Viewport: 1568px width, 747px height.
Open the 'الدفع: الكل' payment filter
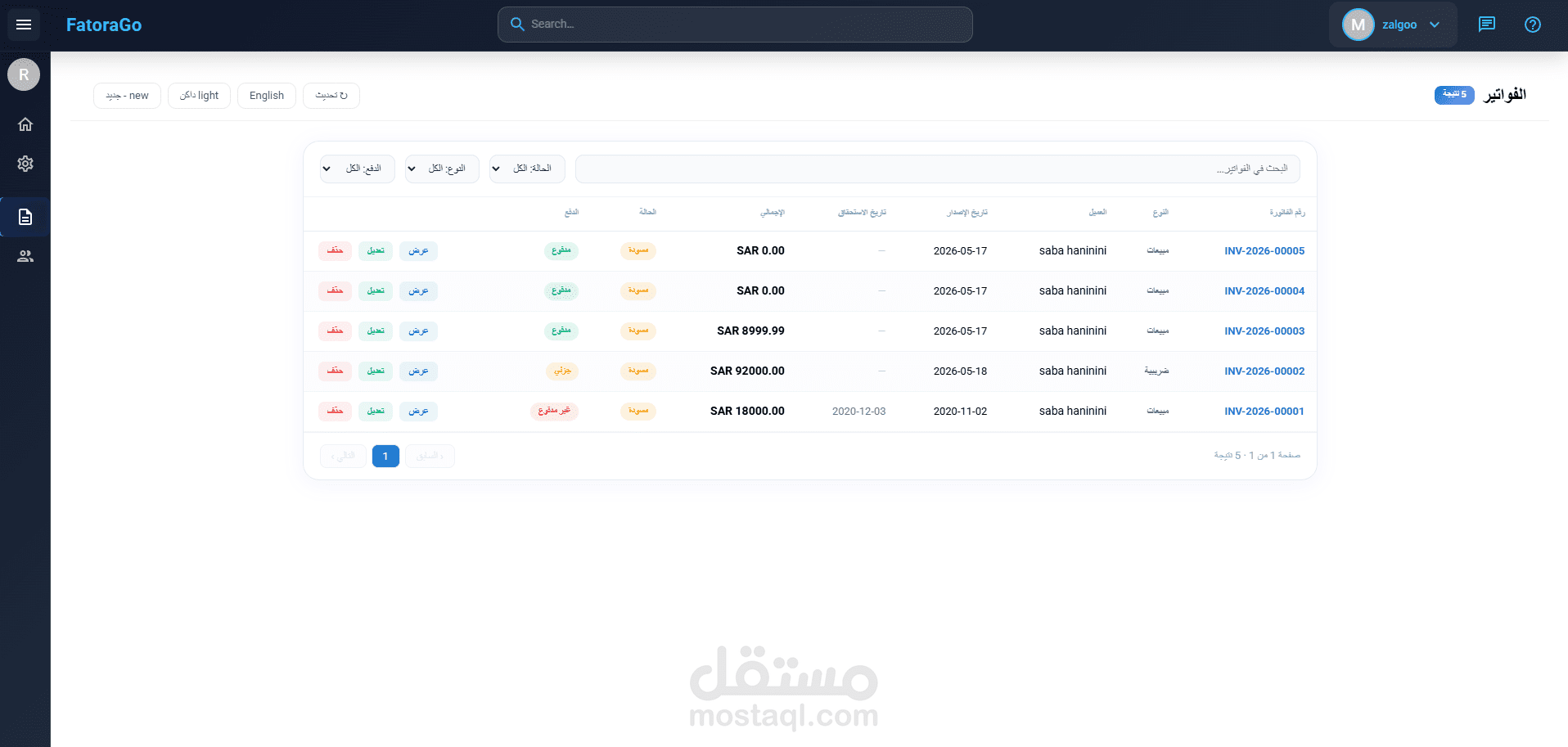[x=358, y=169]
